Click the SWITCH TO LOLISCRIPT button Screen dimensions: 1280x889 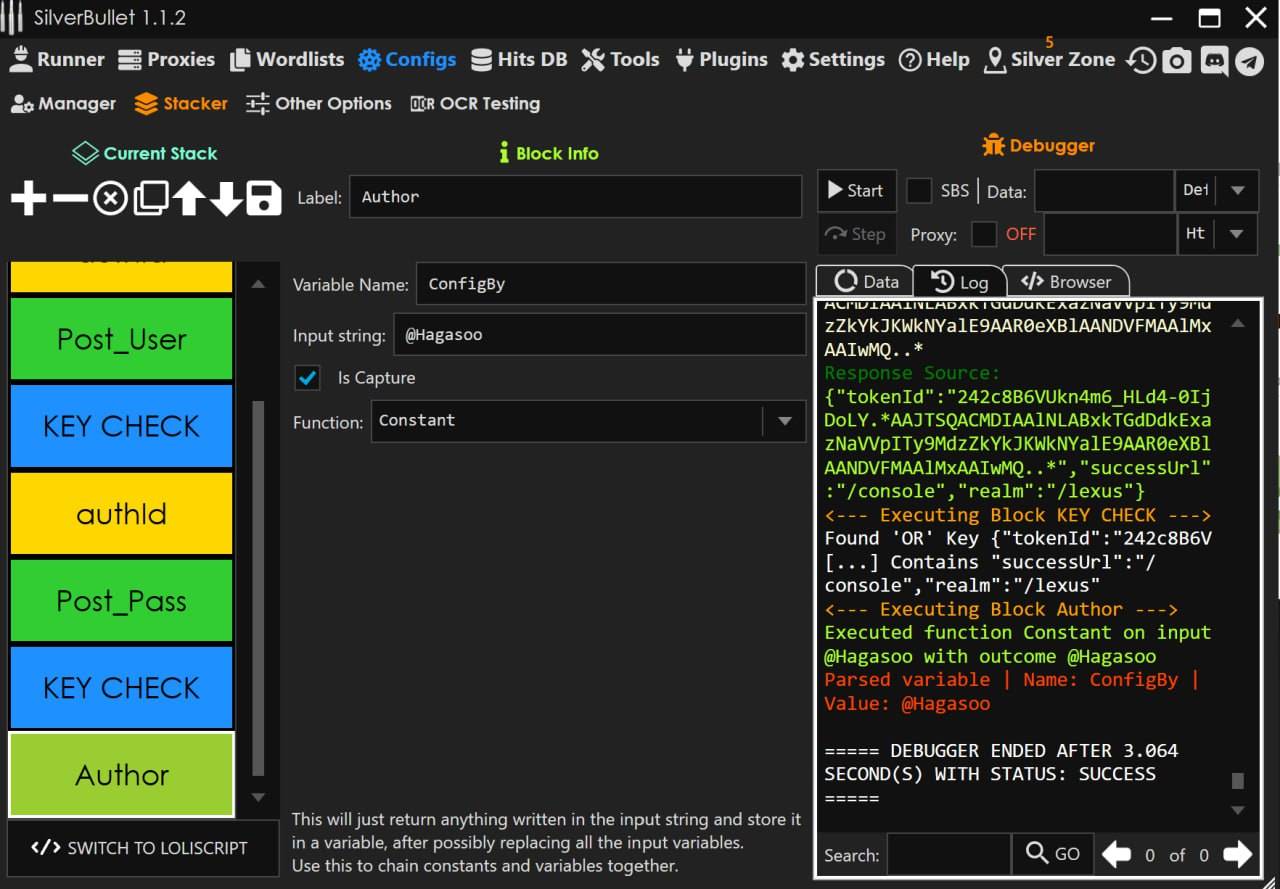pos(140,848)
